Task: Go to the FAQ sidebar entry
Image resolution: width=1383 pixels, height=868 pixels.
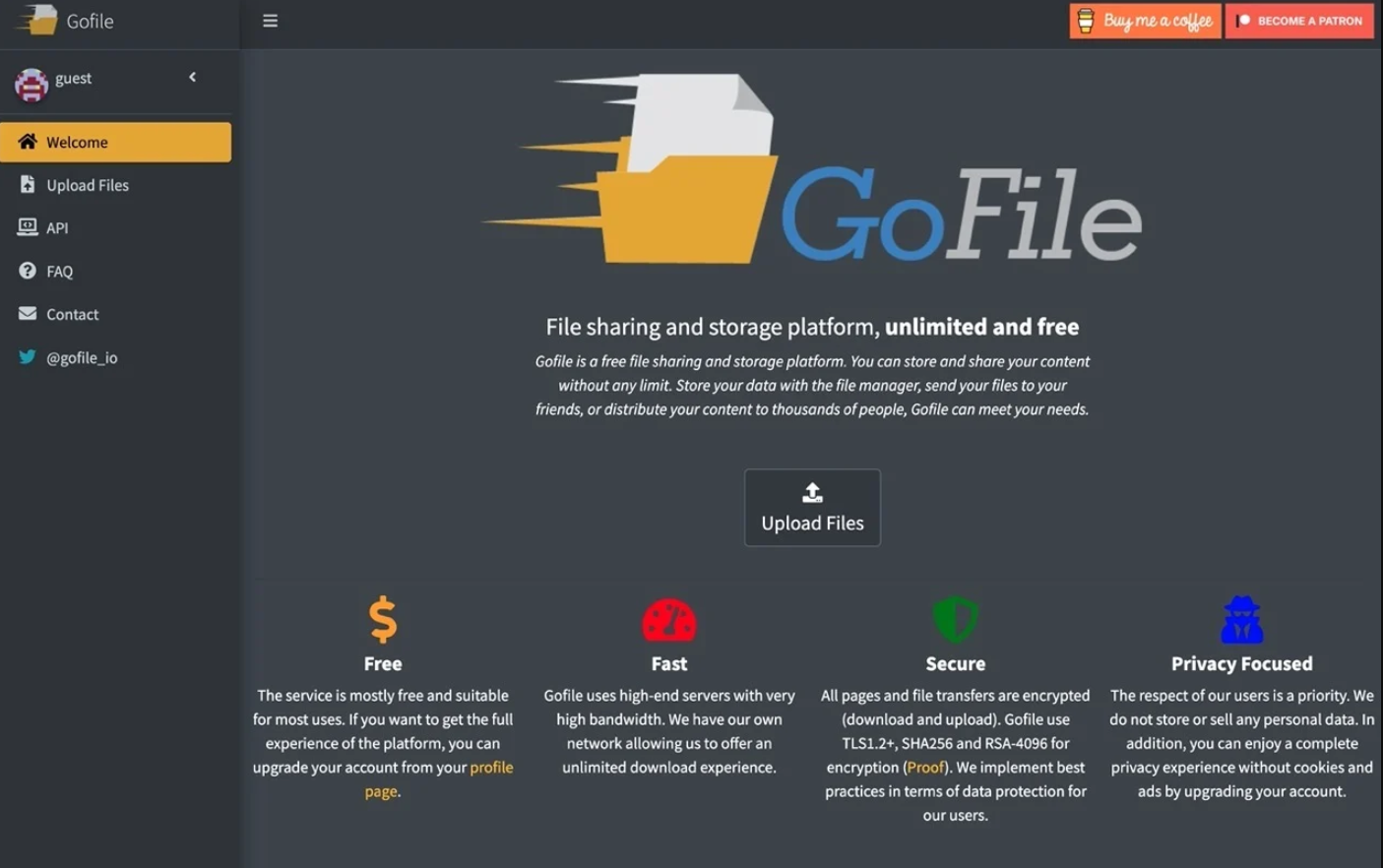Action: click(115, 271)
